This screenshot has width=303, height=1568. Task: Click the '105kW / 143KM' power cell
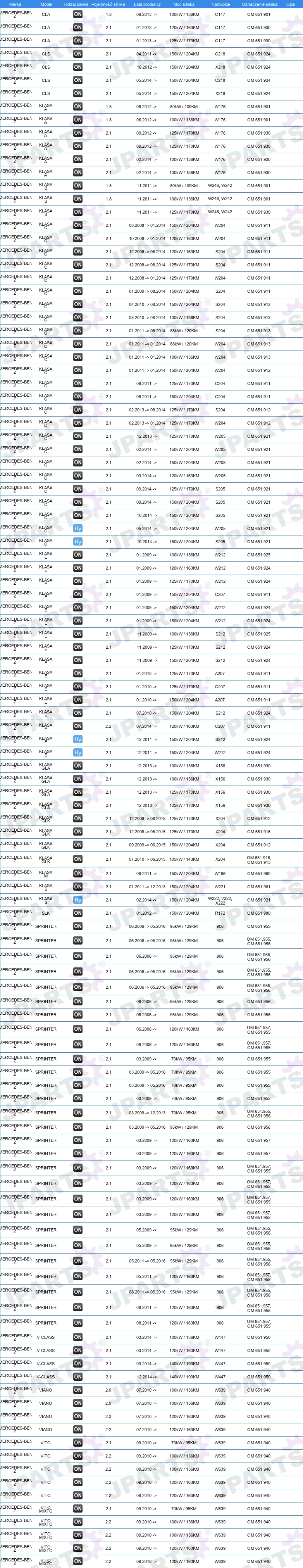184,860
